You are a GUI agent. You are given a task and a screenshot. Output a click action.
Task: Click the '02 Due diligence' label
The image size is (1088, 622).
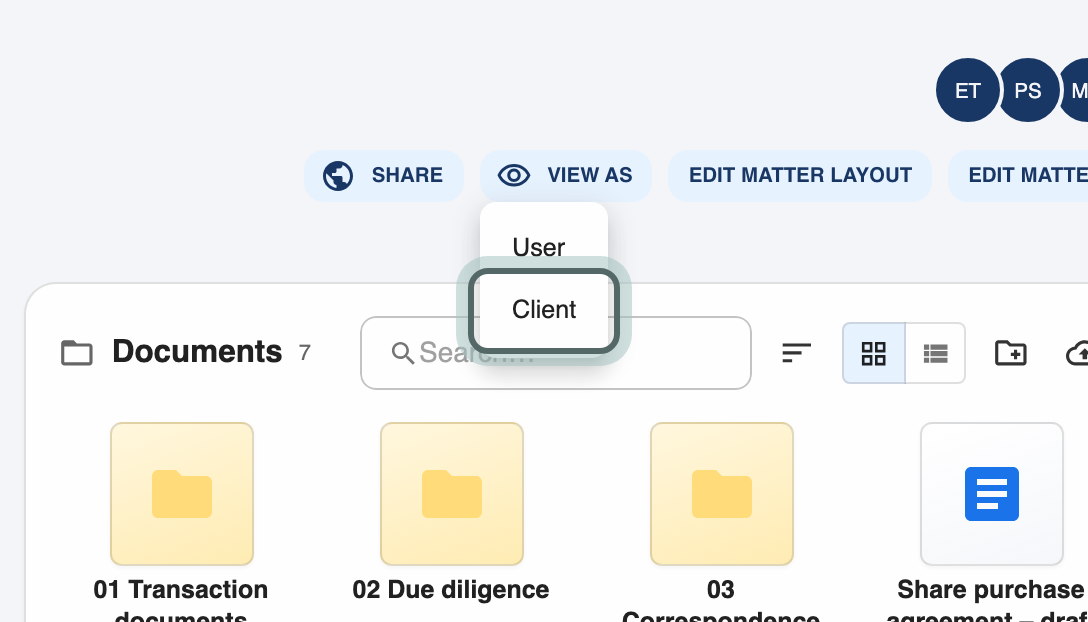pyautogui.click(x=451, y=590)
